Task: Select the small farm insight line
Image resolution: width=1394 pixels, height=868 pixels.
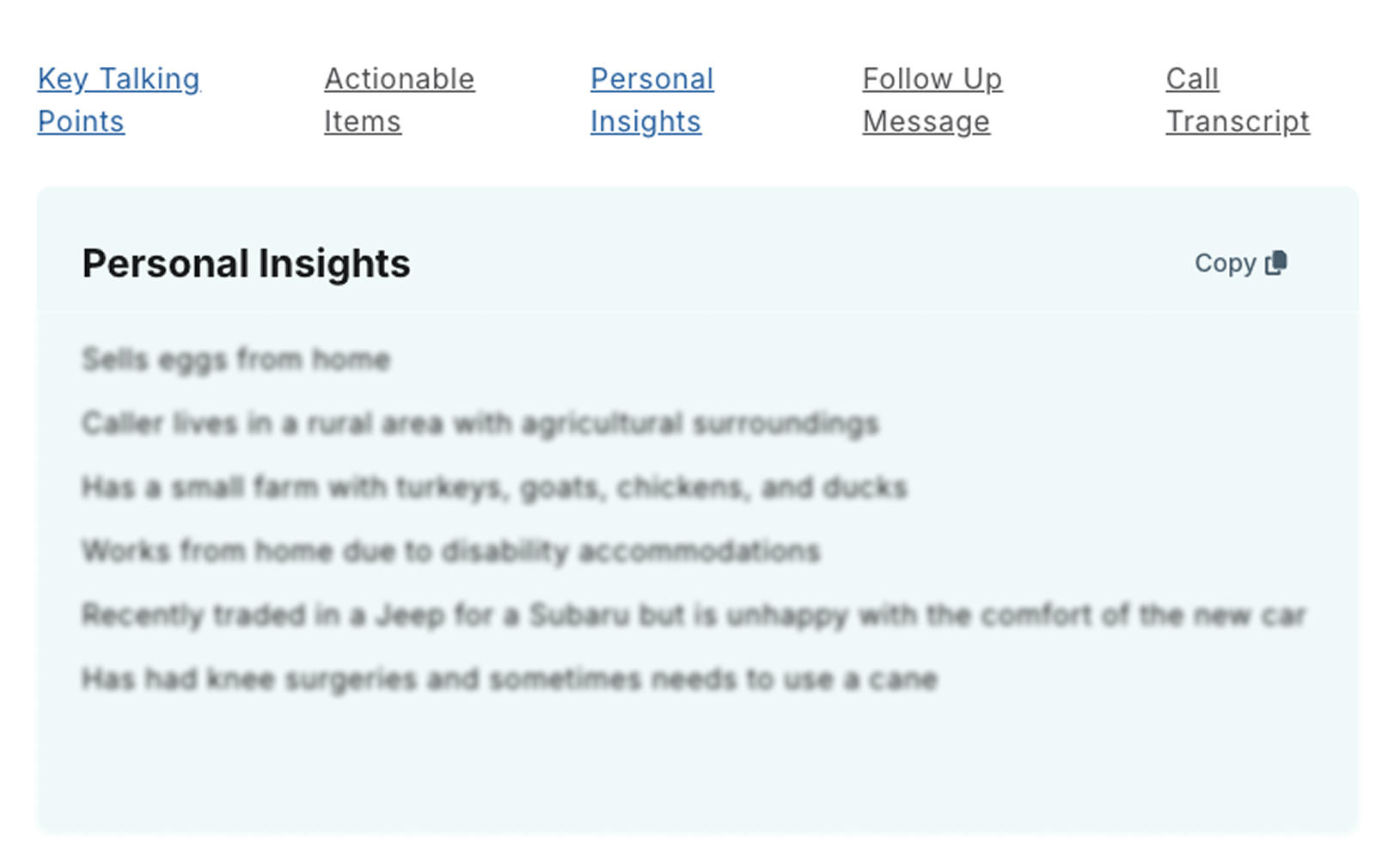Action: 494,487
